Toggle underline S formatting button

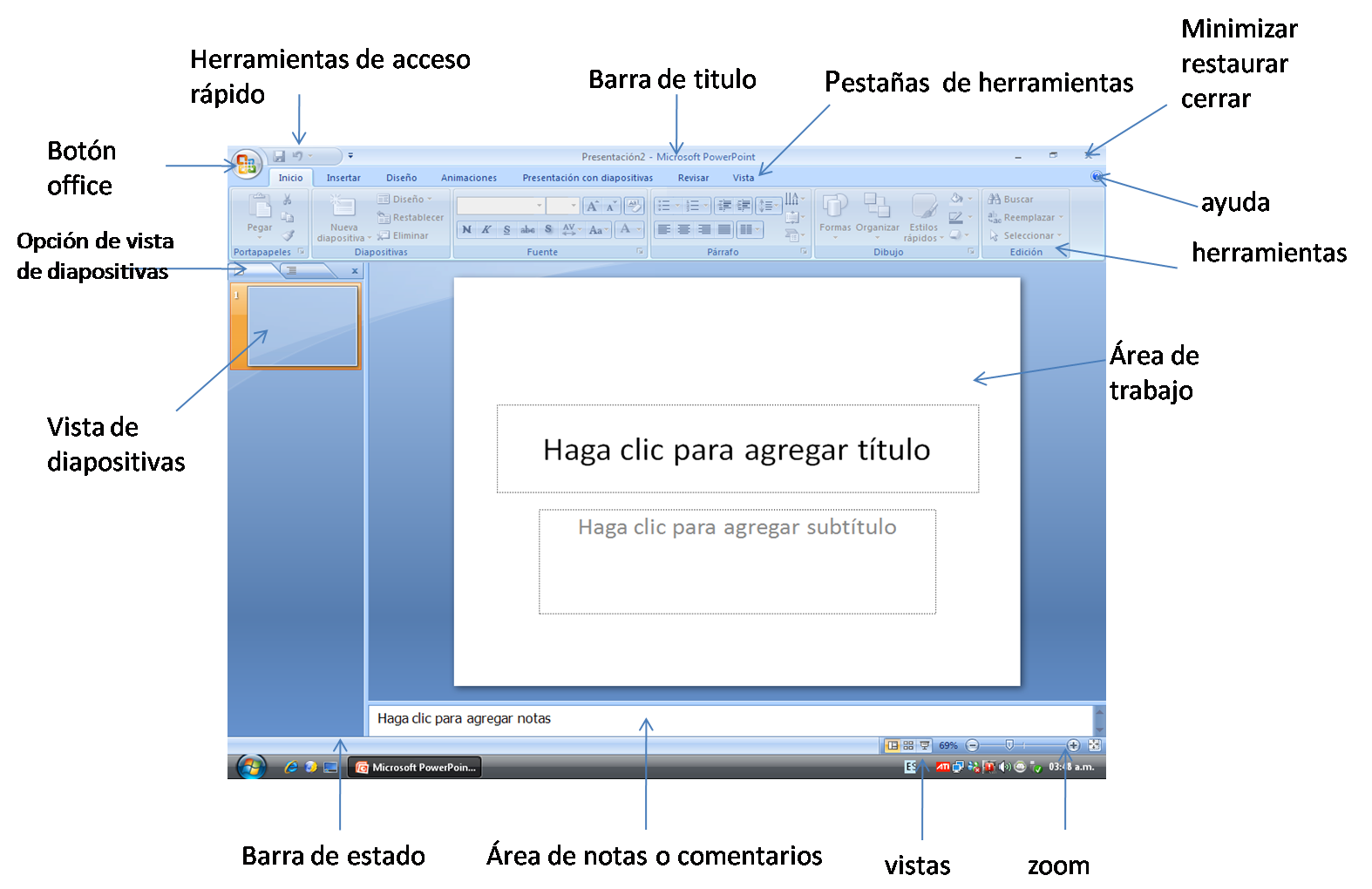tap(506, 230)
